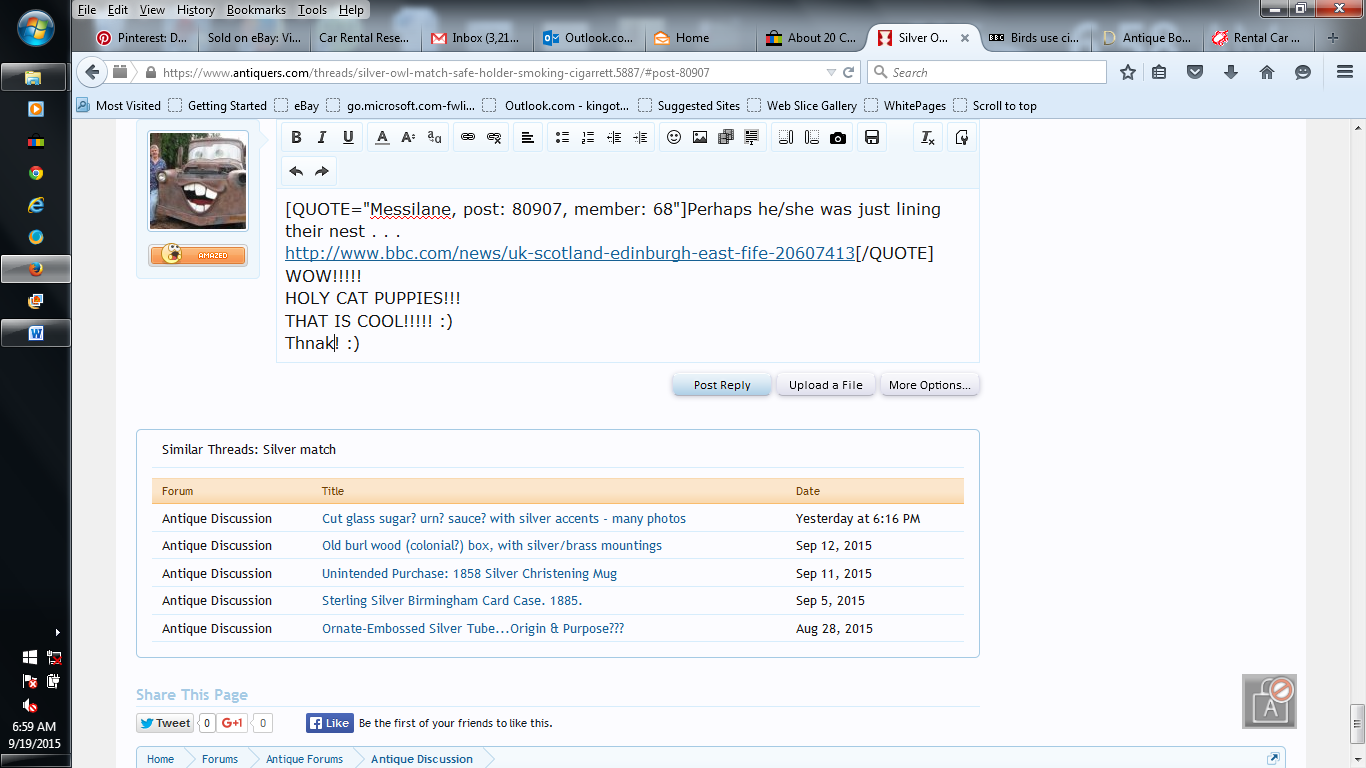Click the camera icon in the editor toolbar
This screenshot has width=1366, height=768.
click(838, 138)
